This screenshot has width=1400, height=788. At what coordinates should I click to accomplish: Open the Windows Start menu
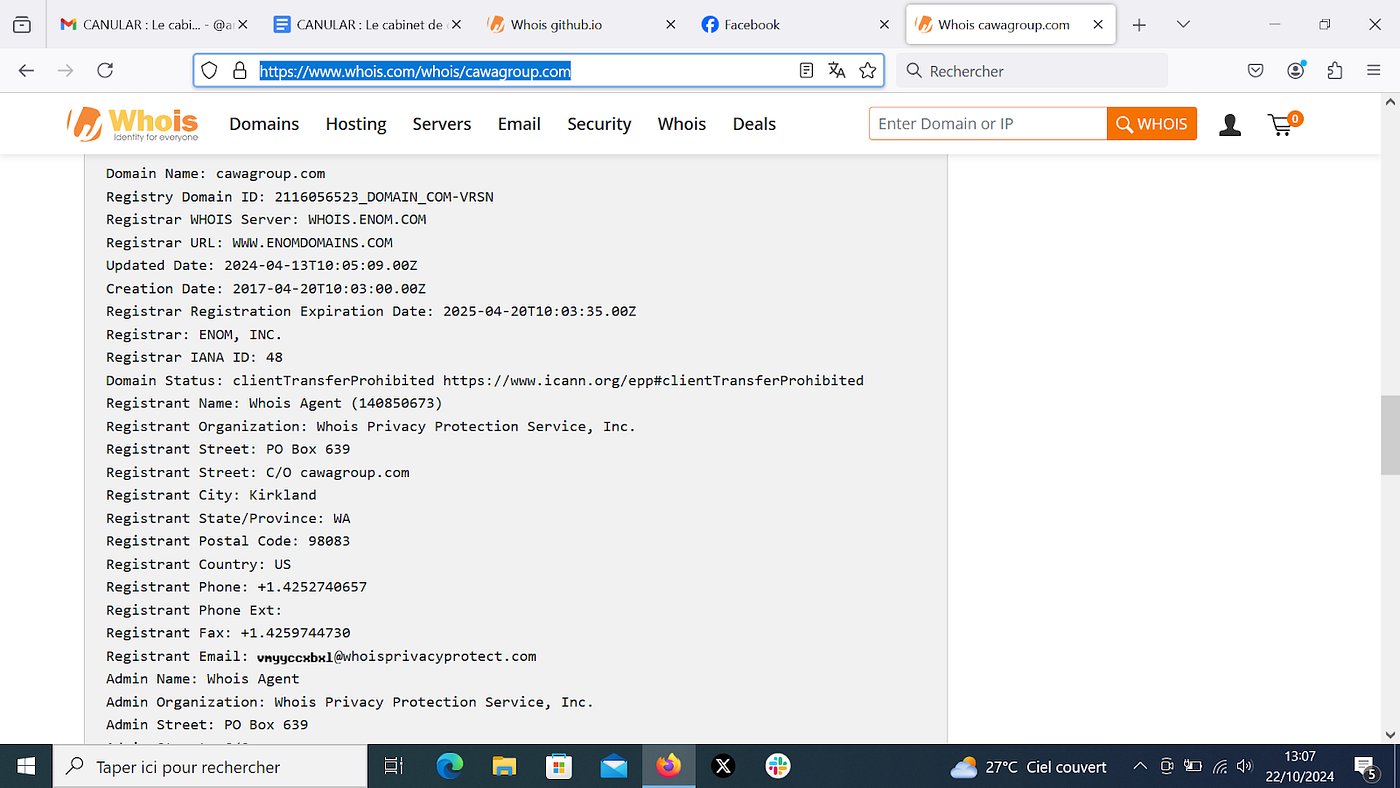click(26, 766)
